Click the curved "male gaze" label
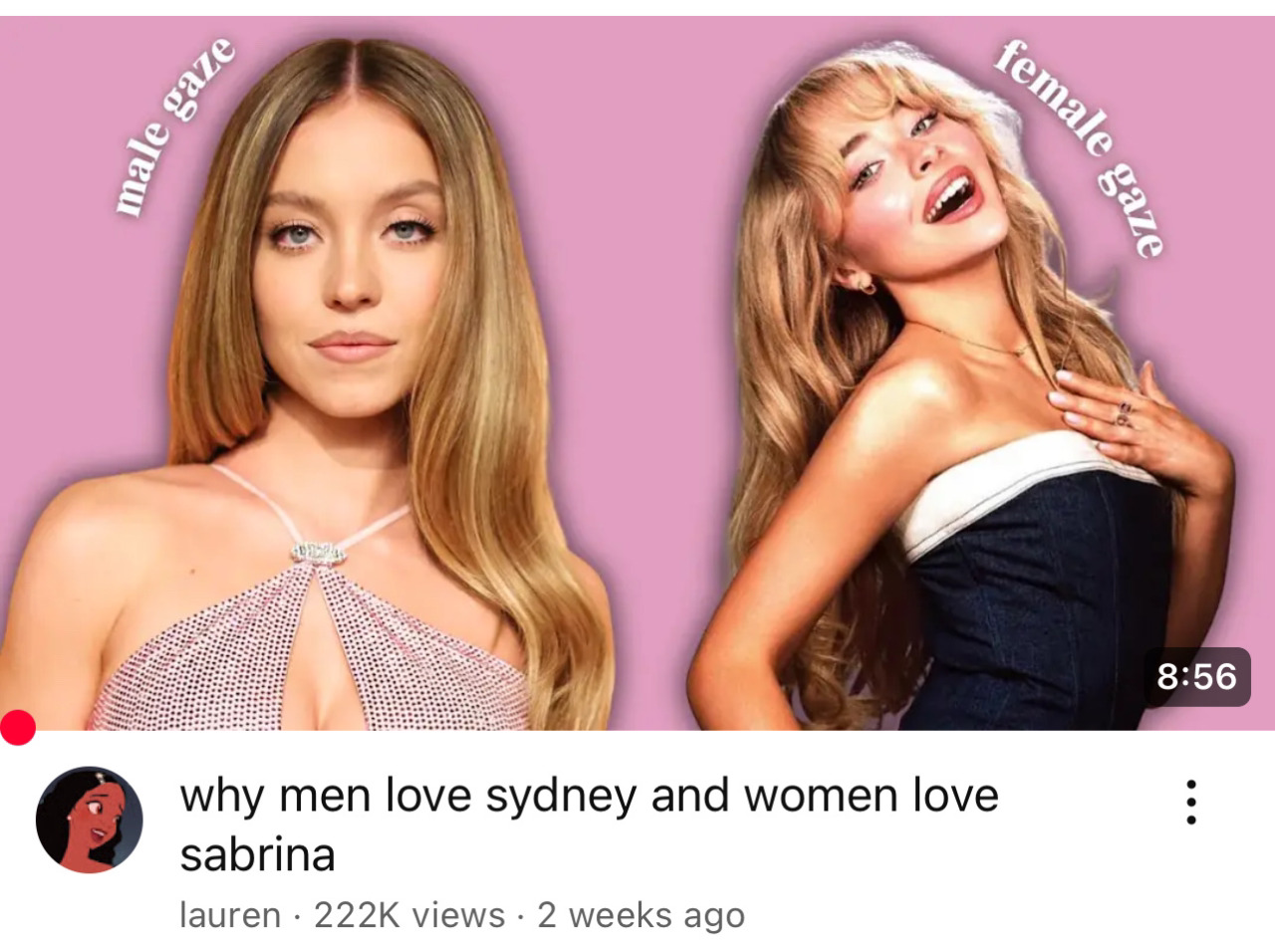Image resolution: width=1275 pixels, height=952 pixels. (172, 125)
